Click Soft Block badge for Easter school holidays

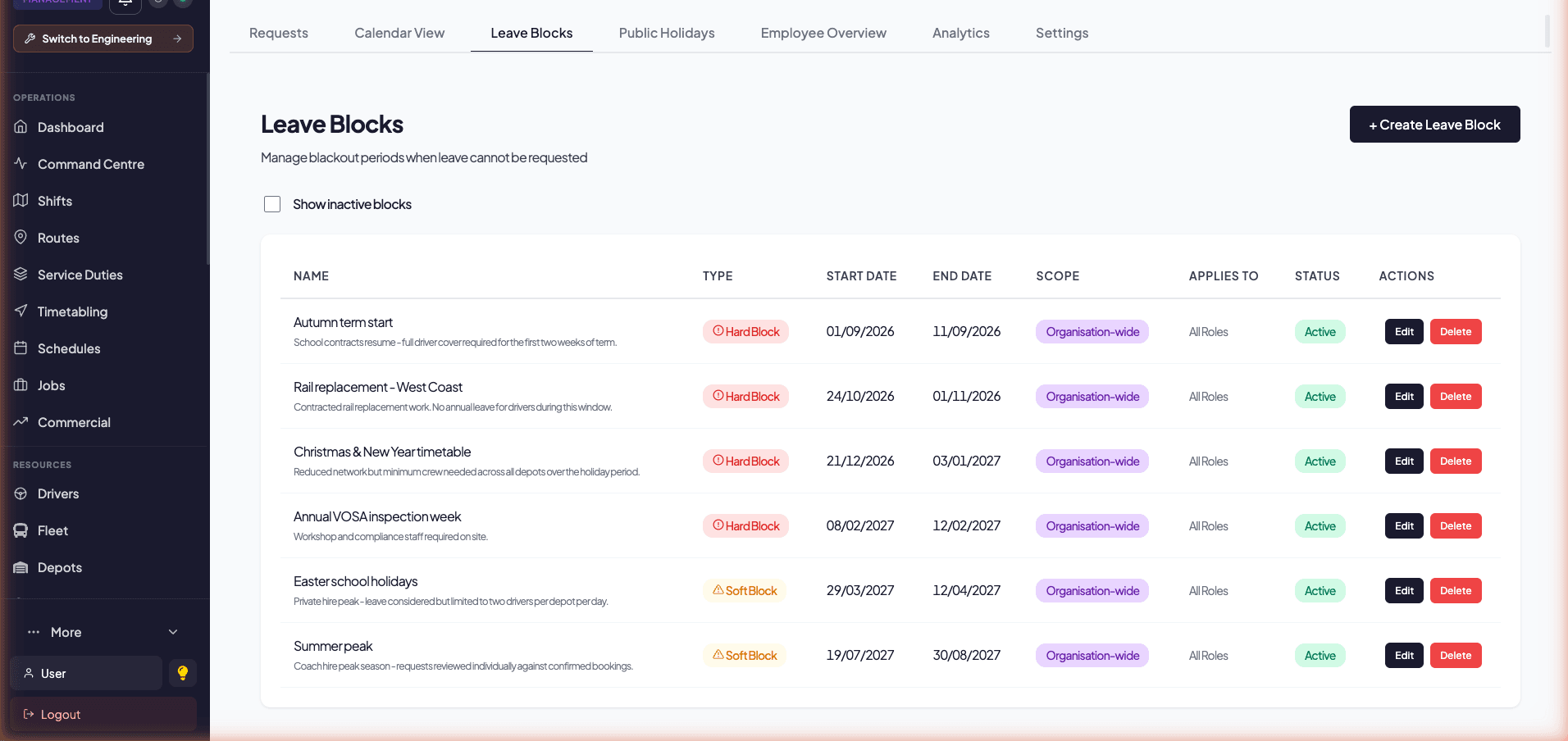point(745,591)
